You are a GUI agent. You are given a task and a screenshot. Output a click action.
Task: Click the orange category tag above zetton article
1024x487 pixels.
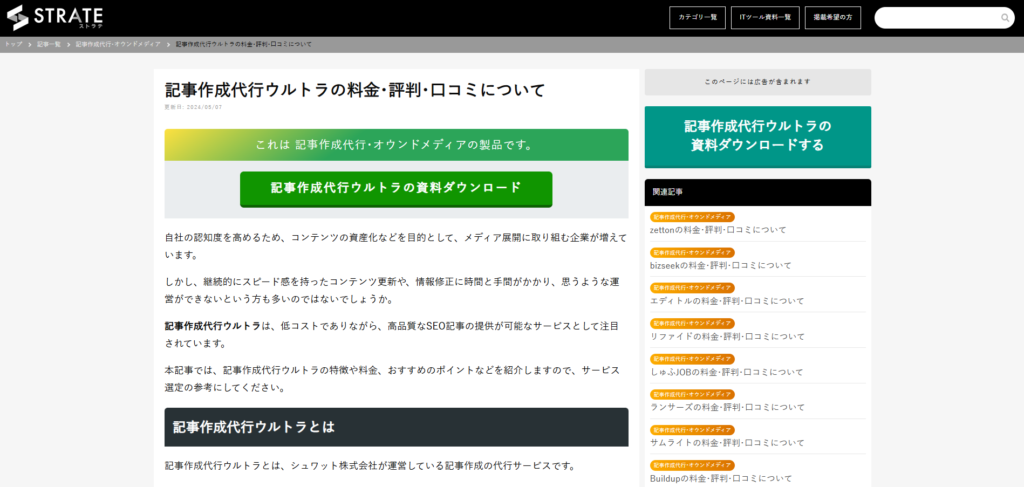pos(692,217)
